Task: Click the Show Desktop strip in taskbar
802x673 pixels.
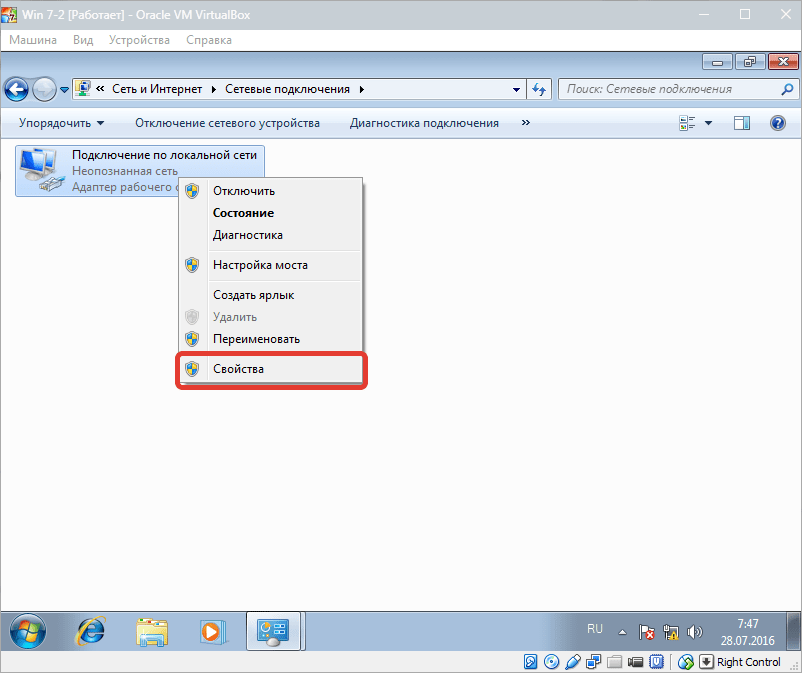Action: point(794,631)
